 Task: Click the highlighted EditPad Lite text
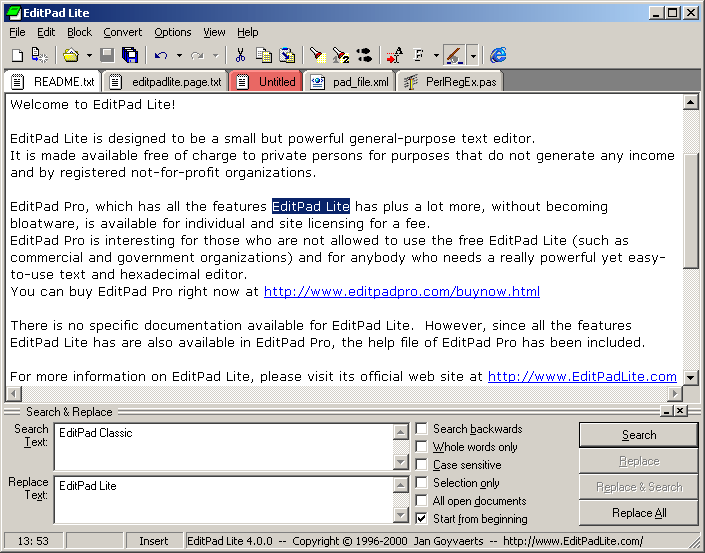pyautogui.click(x=311, y=206)
